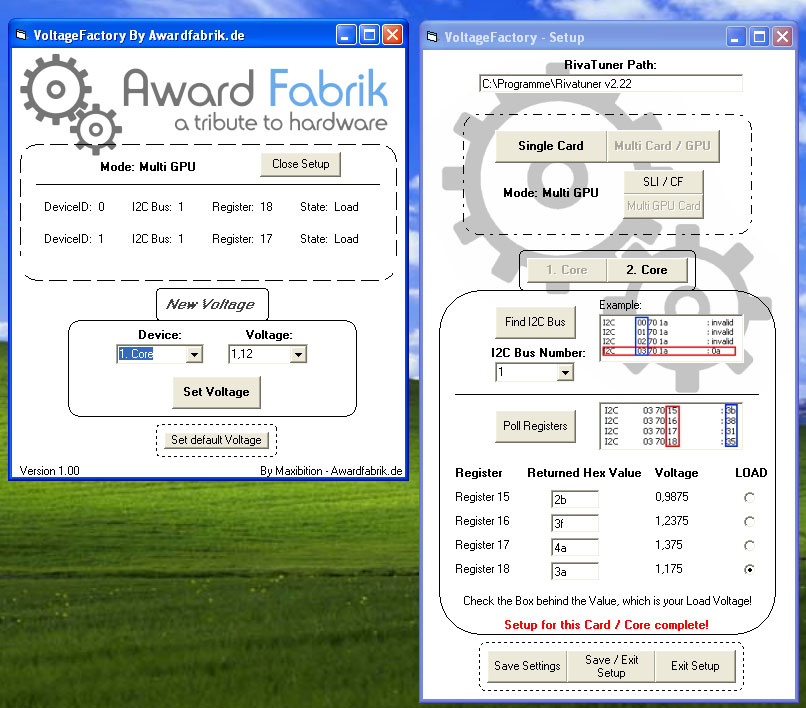
Task: Click the 'Register: 17' text in main window
Action: pyautogui.click(x=242, y=239)
